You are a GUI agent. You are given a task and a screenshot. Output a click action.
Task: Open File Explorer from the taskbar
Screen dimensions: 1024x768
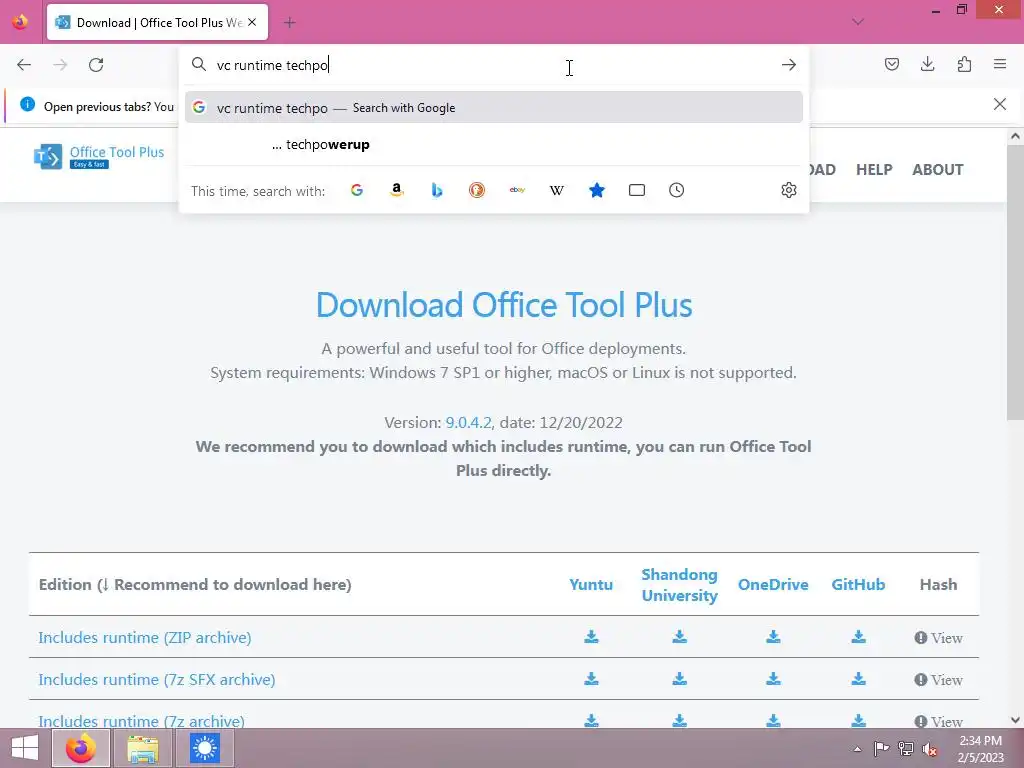[142, 748]
